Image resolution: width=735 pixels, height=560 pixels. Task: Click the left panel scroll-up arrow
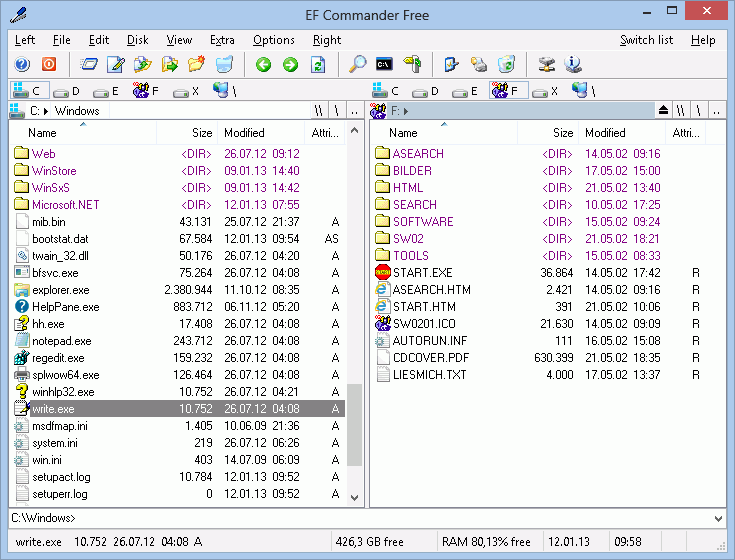click(354, 130)
